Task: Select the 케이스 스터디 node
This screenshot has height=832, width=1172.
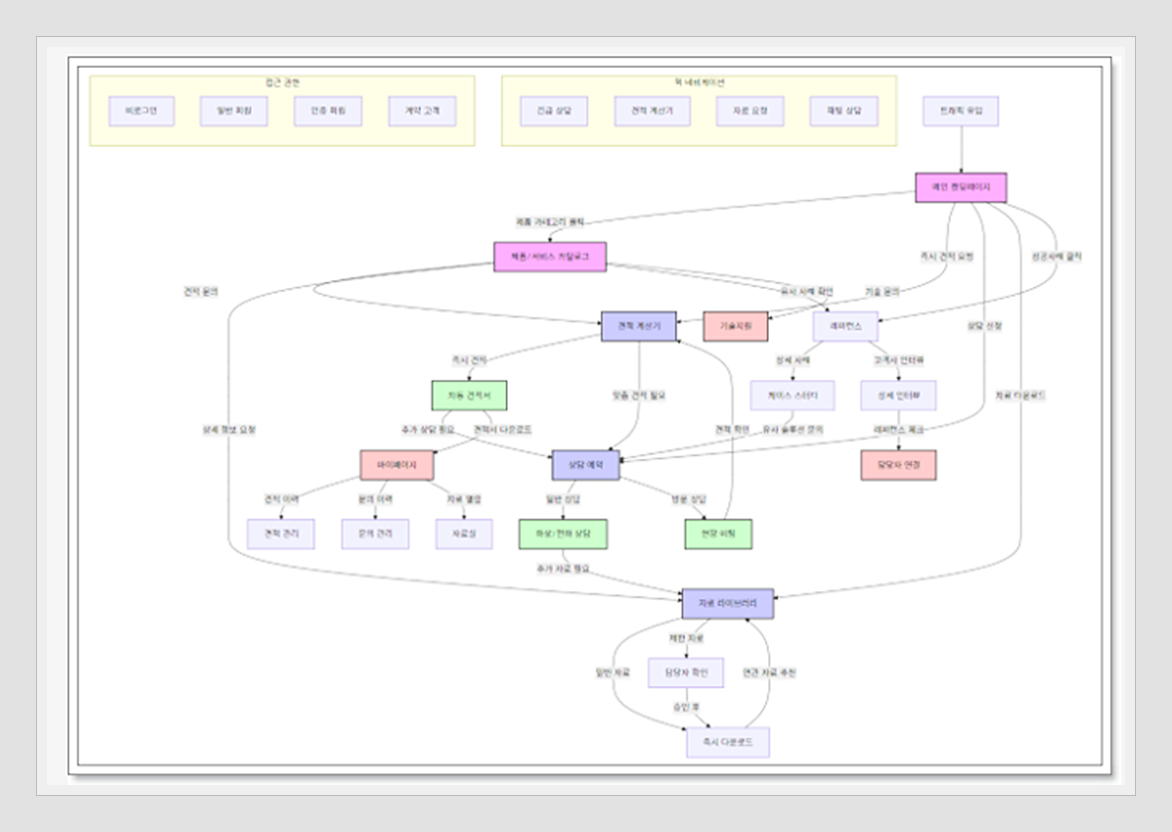Action: pos(792,395)
